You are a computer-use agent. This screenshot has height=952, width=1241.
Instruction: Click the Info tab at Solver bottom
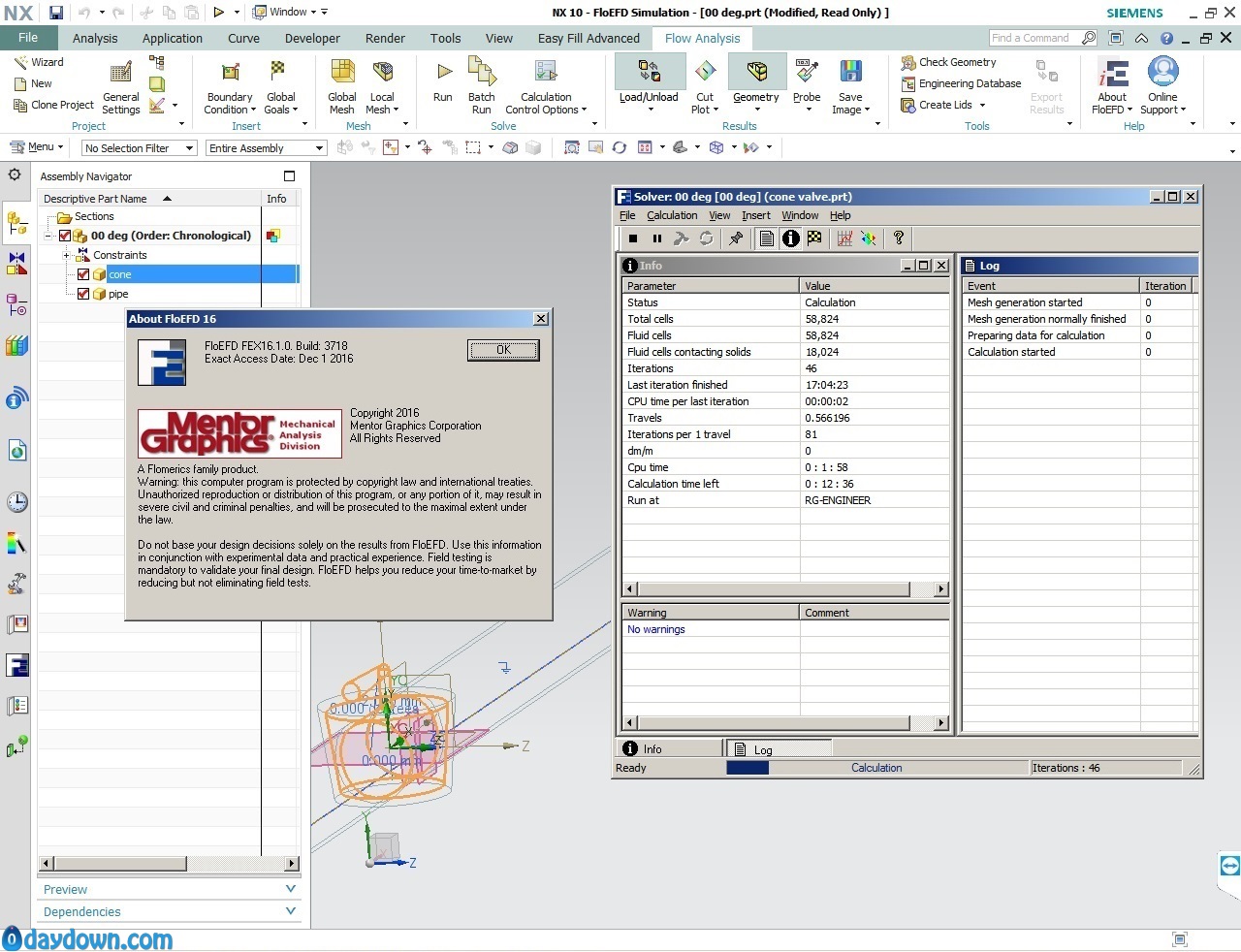point(668,748)
